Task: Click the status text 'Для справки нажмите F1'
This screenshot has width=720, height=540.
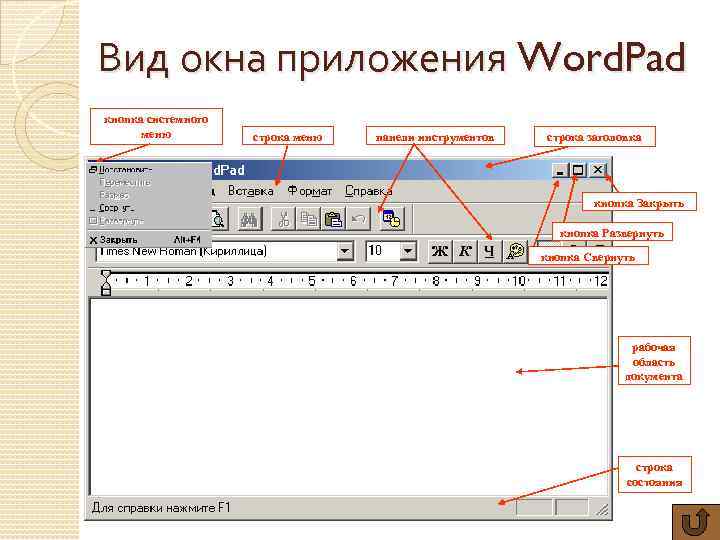Action: [x=161, y=508]
